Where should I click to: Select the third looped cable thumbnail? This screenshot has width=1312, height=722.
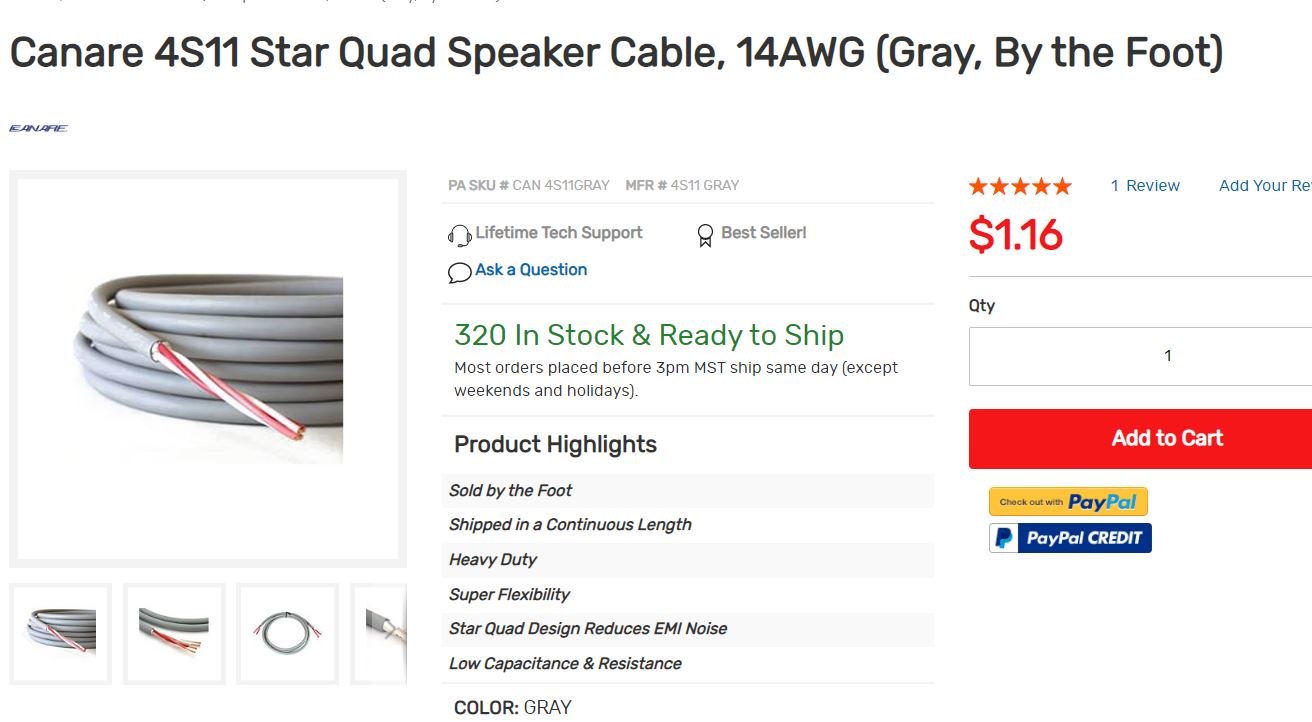point(287,634)
